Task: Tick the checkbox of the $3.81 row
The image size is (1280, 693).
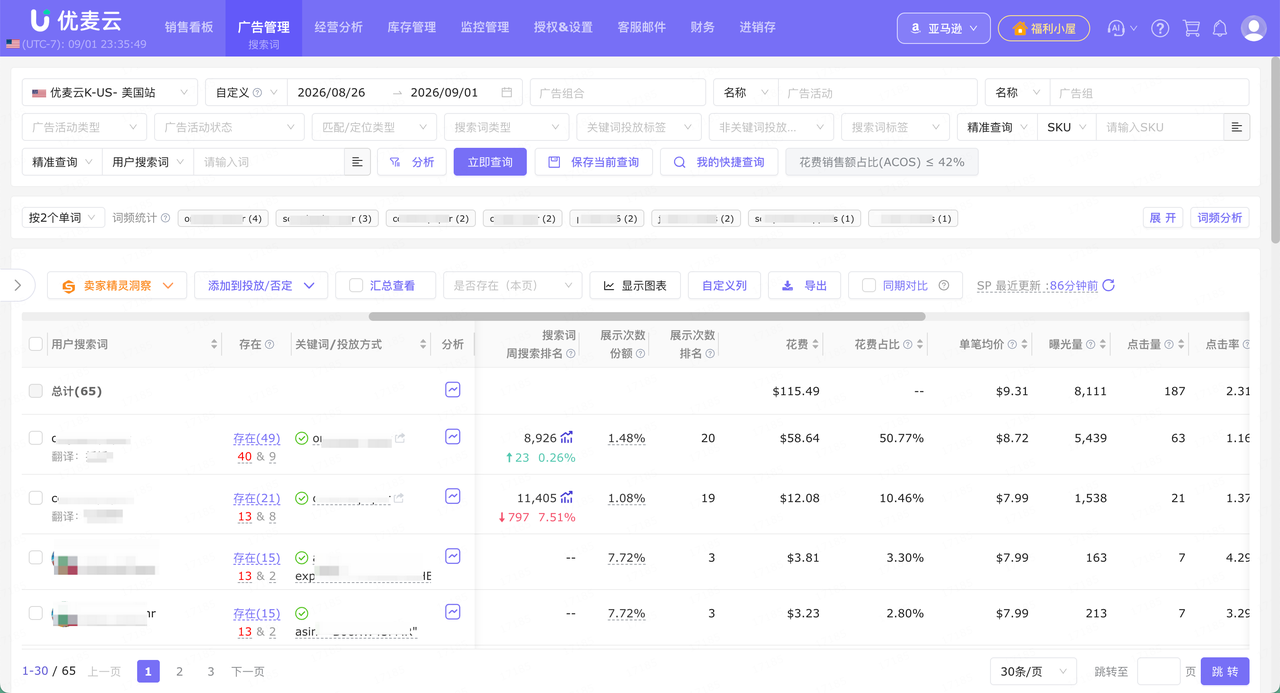Action: pyautogui.click(x=36, y=557)
